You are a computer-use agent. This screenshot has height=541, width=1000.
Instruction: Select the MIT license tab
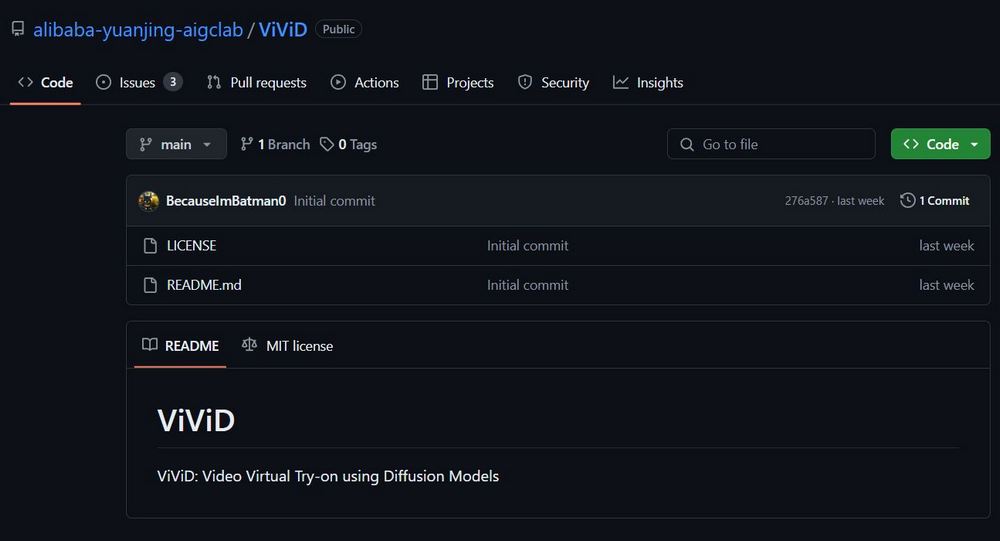[288, 345]
